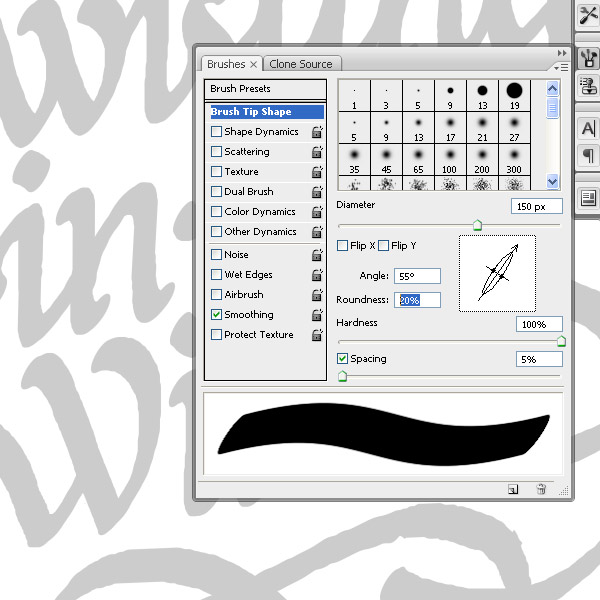The width and height of the screenshot is (600, 600).
Task: Open the Brush Presets section
Action: tap(265, 89)
